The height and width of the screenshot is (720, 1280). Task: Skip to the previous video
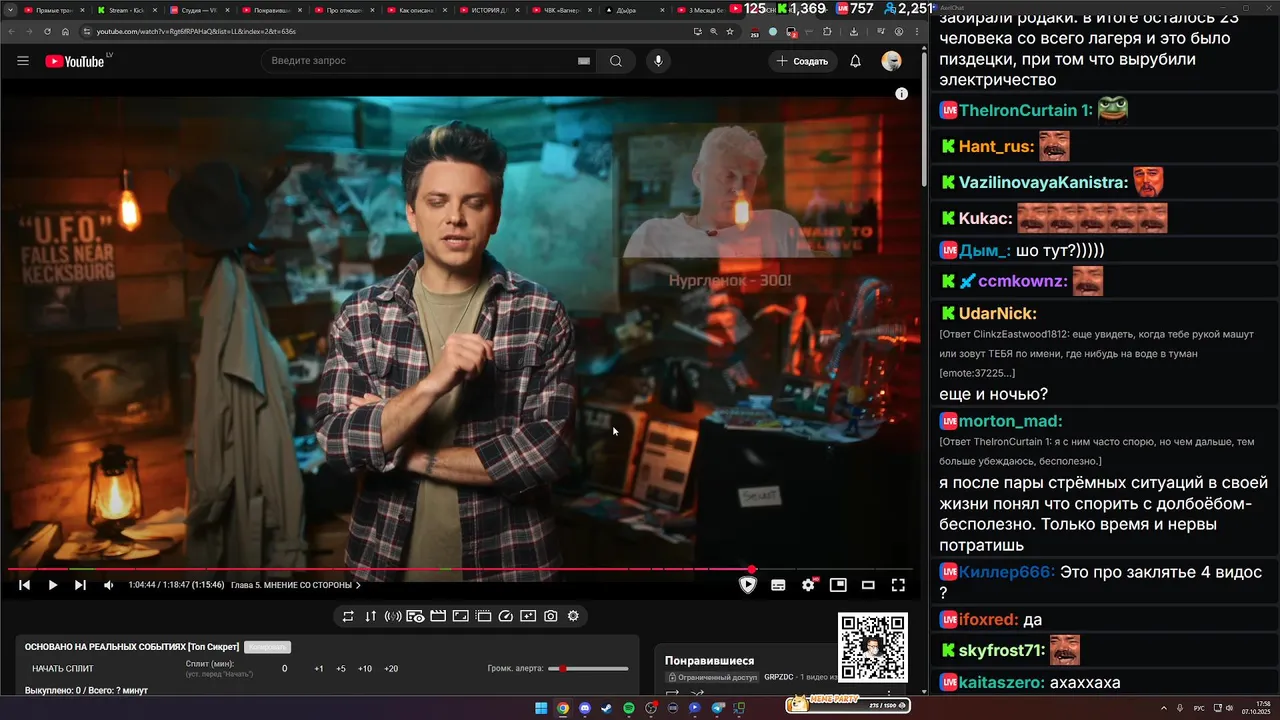(x=25, y=585)
